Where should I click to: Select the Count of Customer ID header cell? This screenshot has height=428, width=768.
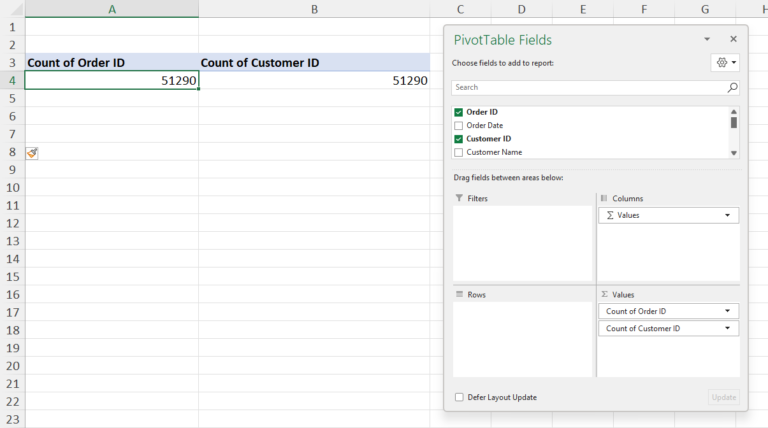tap(314, 62)
